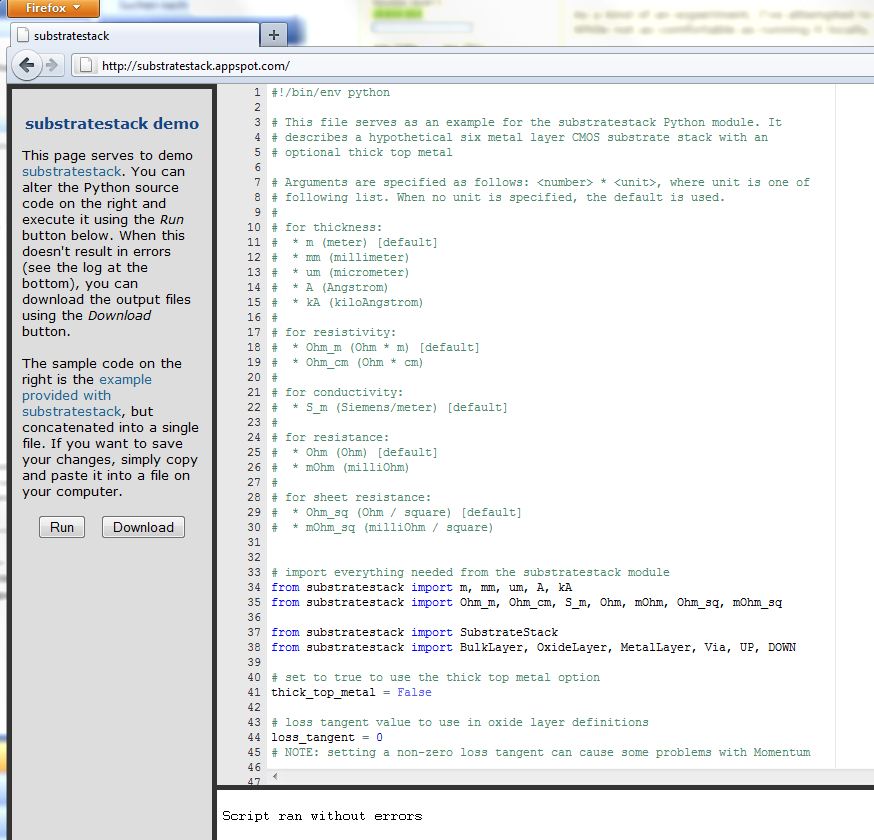Click the 'mm (millimeter)' comment line
The width and height of the screenshot is (874, 840).
click(341, 258)
